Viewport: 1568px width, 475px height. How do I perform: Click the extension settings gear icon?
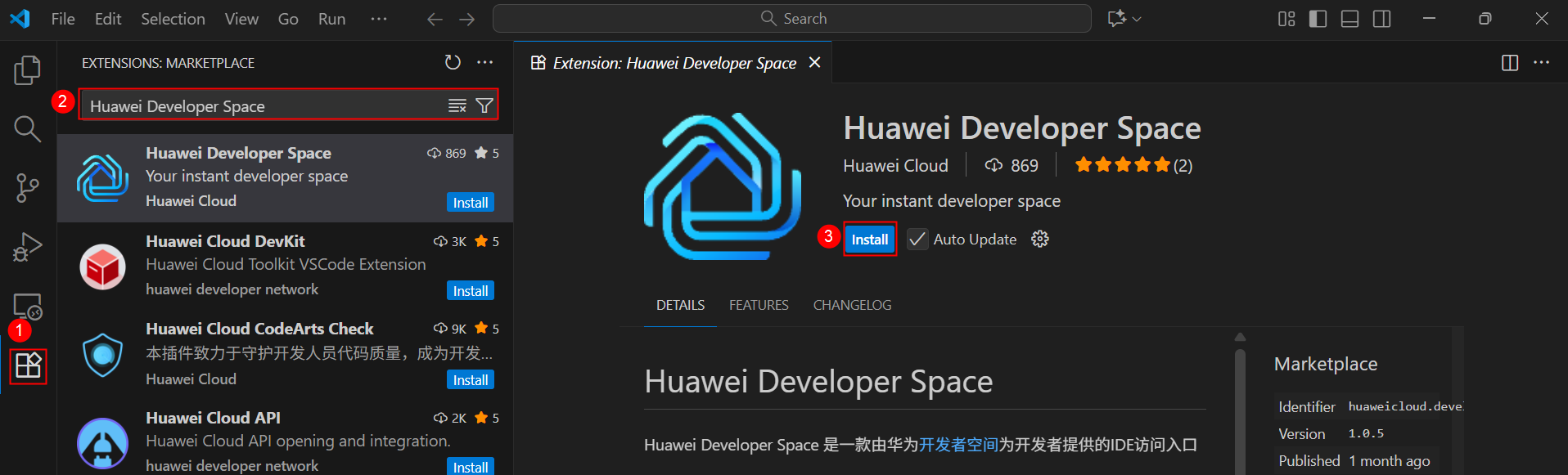click(1039, 239)
